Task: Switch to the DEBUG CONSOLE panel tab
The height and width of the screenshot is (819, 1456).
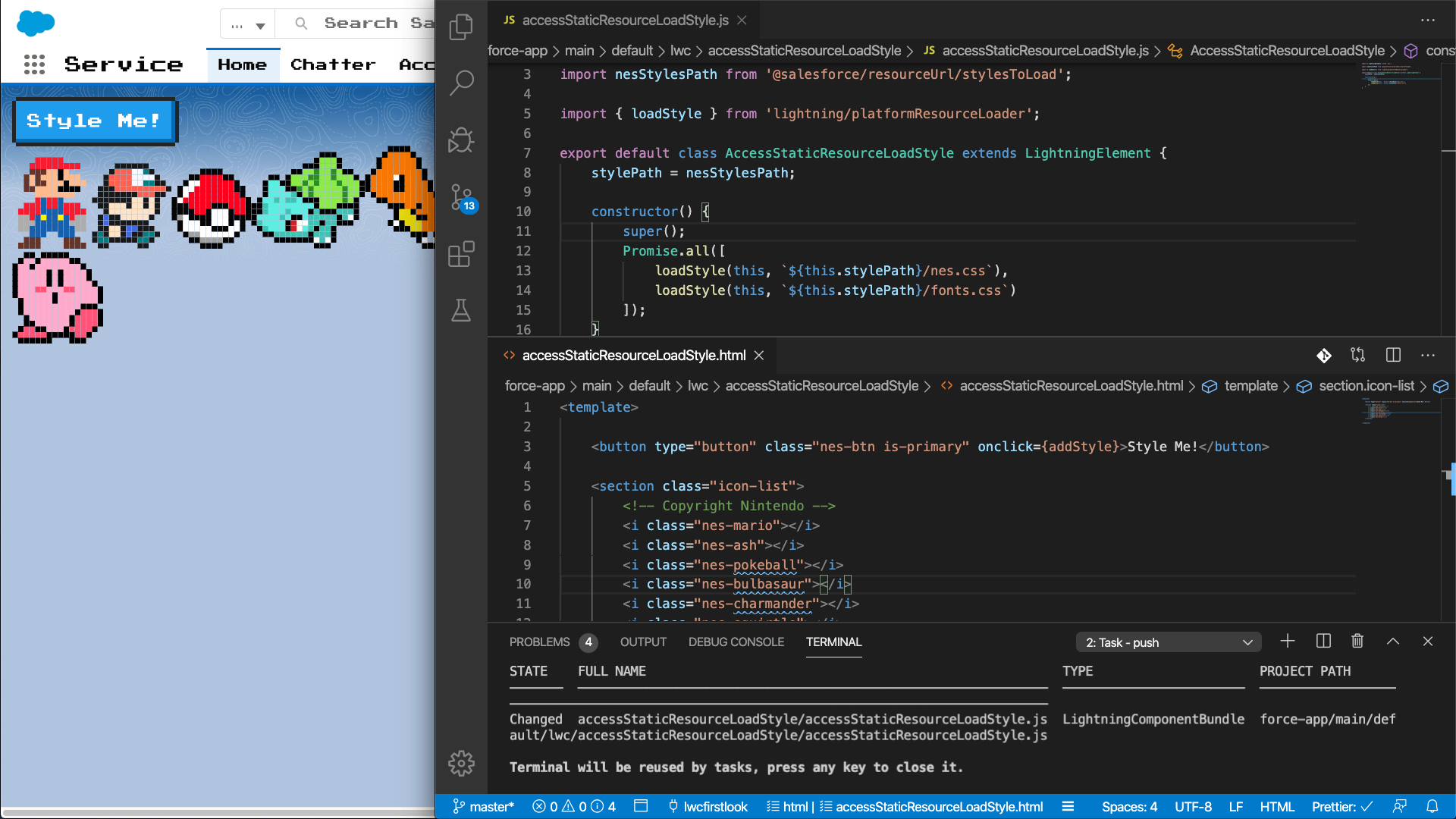Action: (x=736, y=642)
